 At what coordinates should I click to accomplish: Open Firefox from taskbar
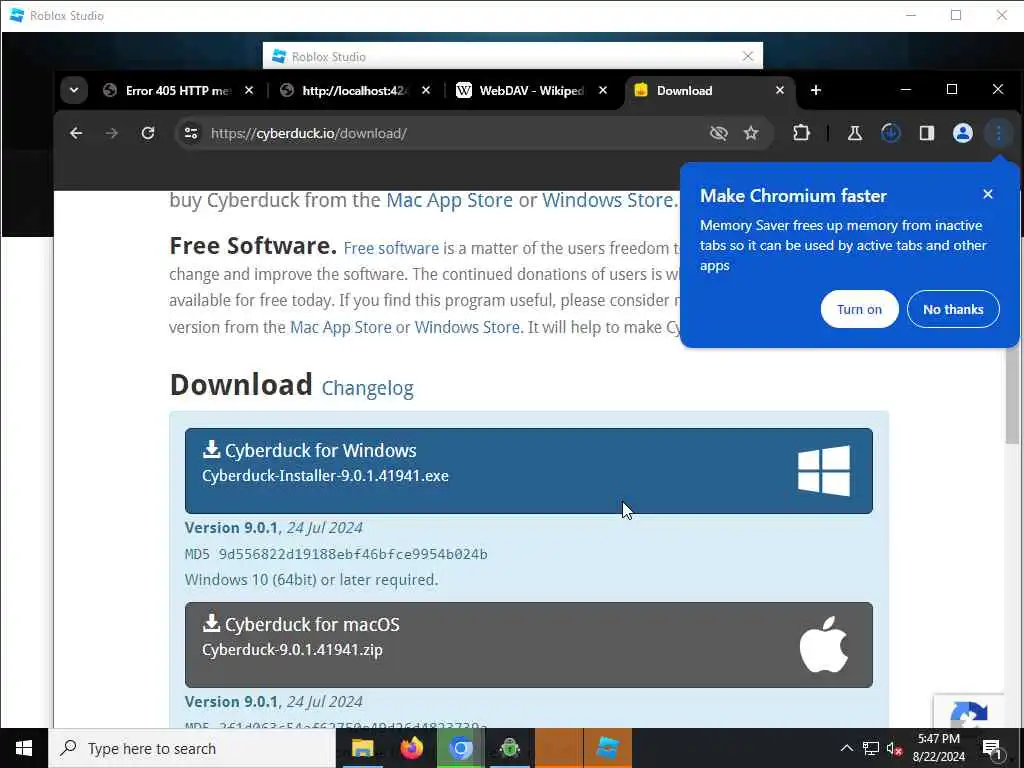click(x=411, y=748)
